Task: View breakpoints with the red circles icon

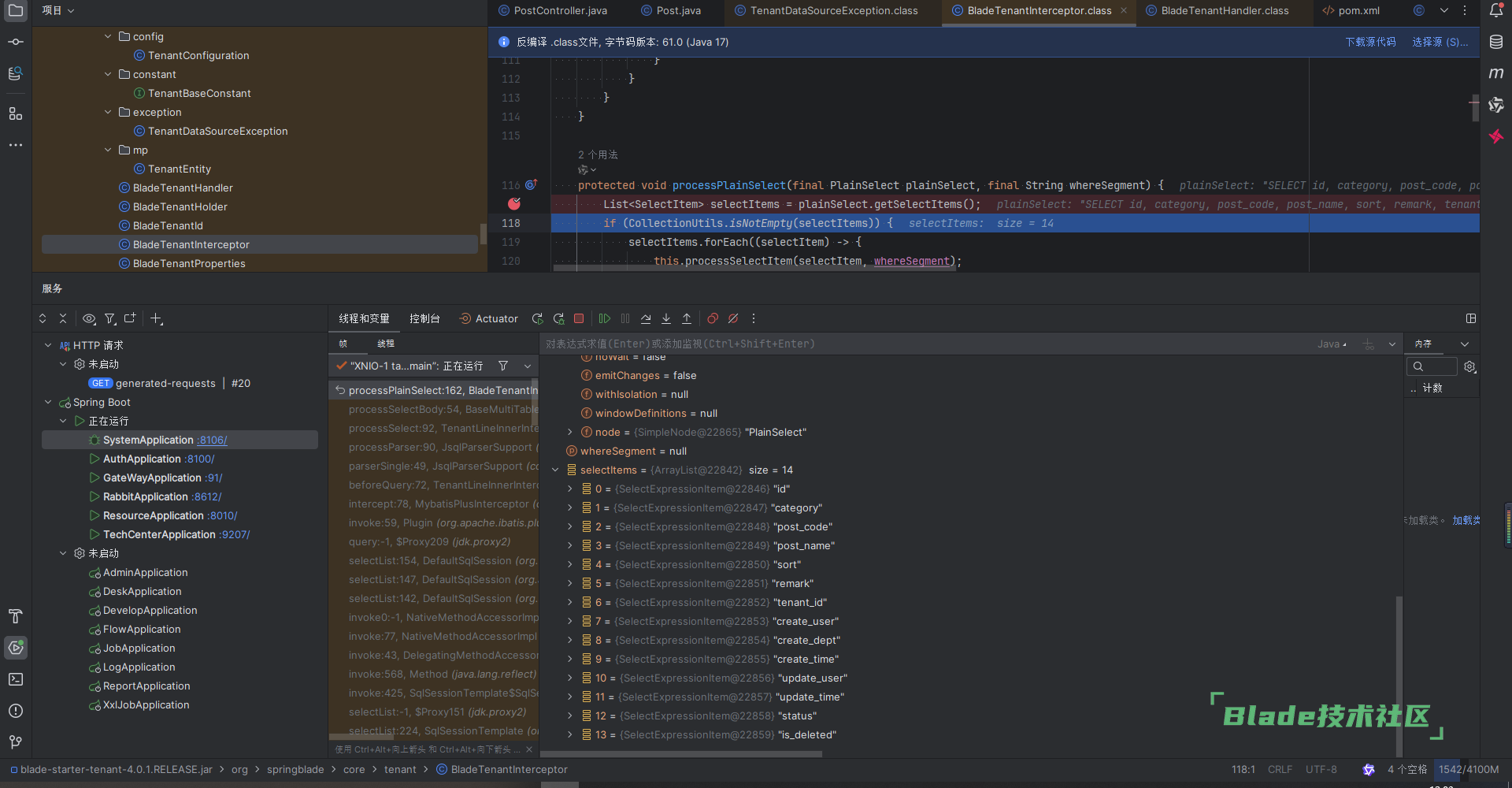Action: (x=712, y=318)
